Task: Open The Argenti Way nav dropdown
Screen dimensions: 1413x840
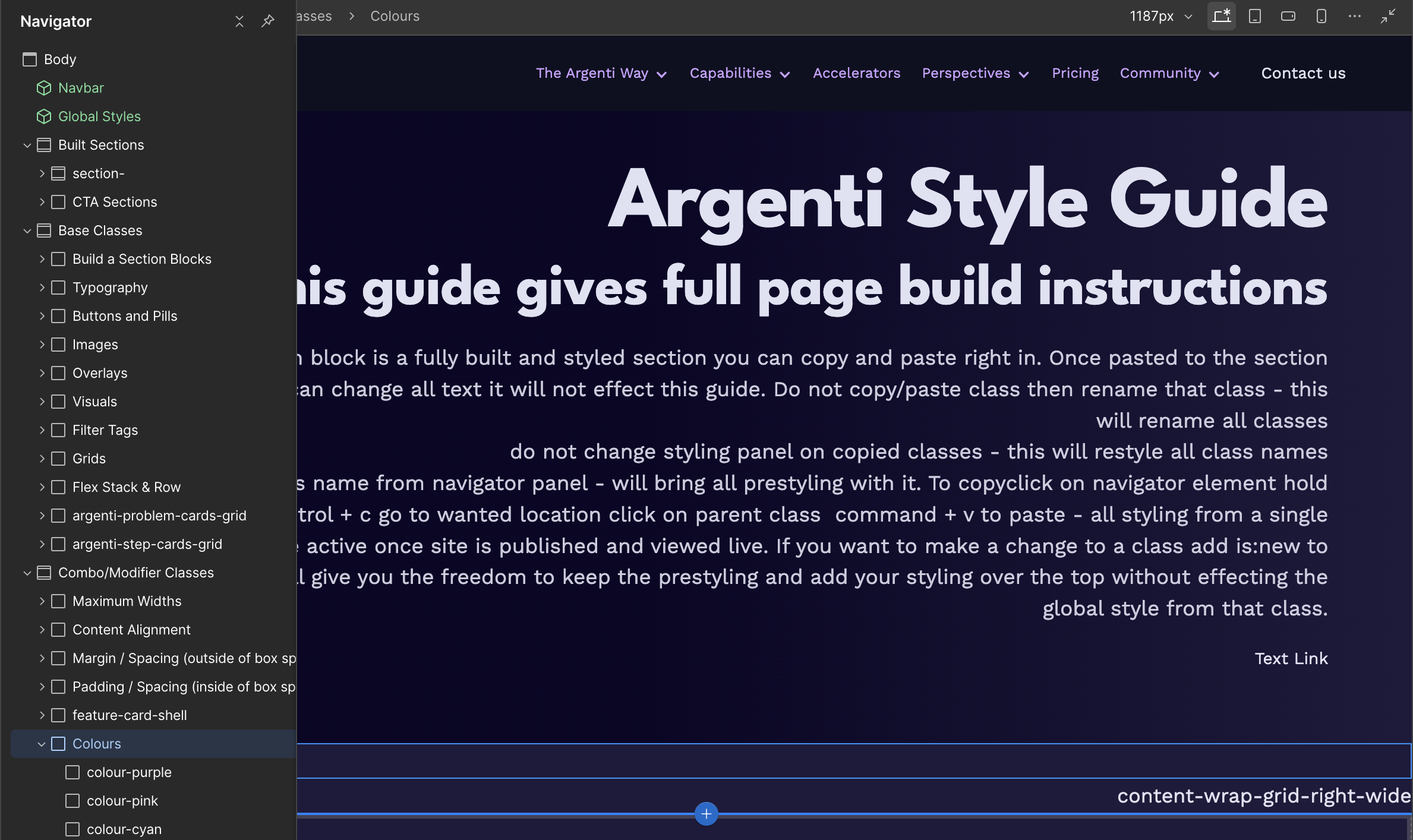Action: pos(601,73)
